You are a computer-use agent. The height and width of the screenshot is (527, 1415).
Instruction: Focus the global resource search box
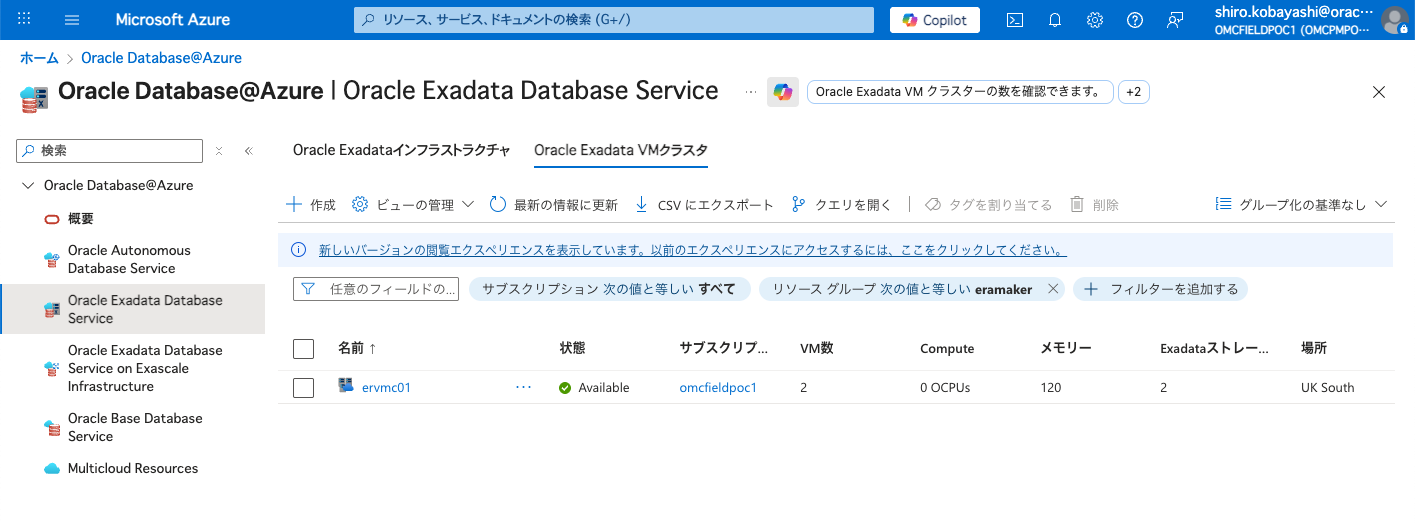pos(612,20)
